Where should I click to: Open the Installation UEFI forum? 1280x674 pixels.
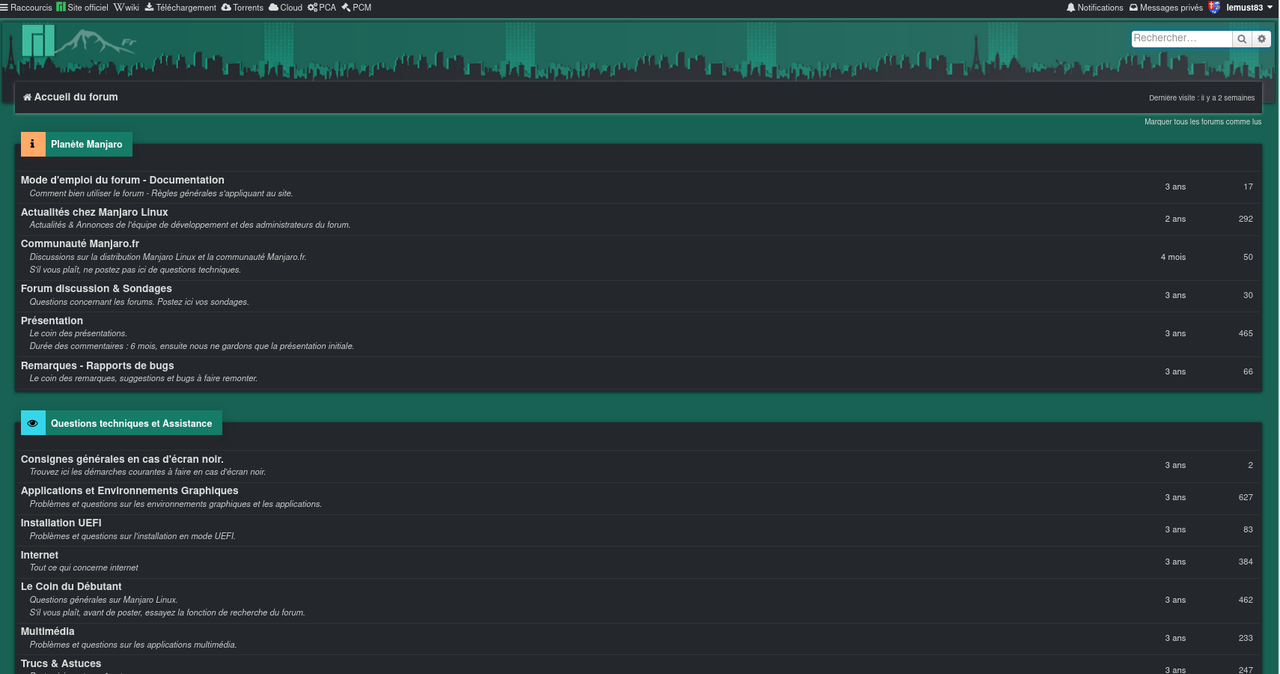[61, 522]
